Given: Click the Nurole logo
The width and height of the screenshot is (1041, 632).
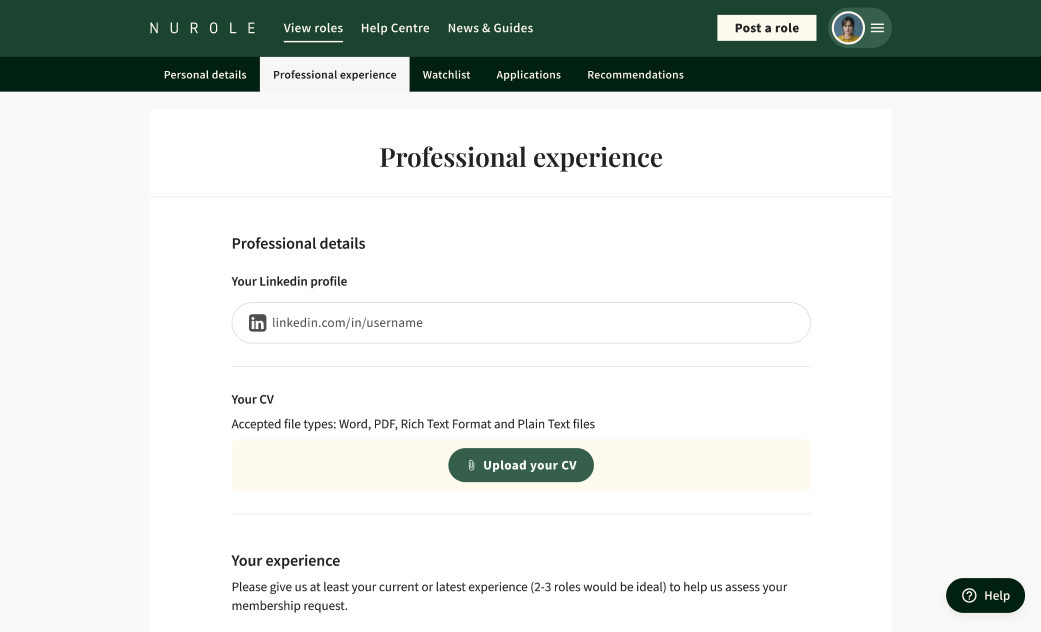Looking at the screenshot, I should 202,28.
